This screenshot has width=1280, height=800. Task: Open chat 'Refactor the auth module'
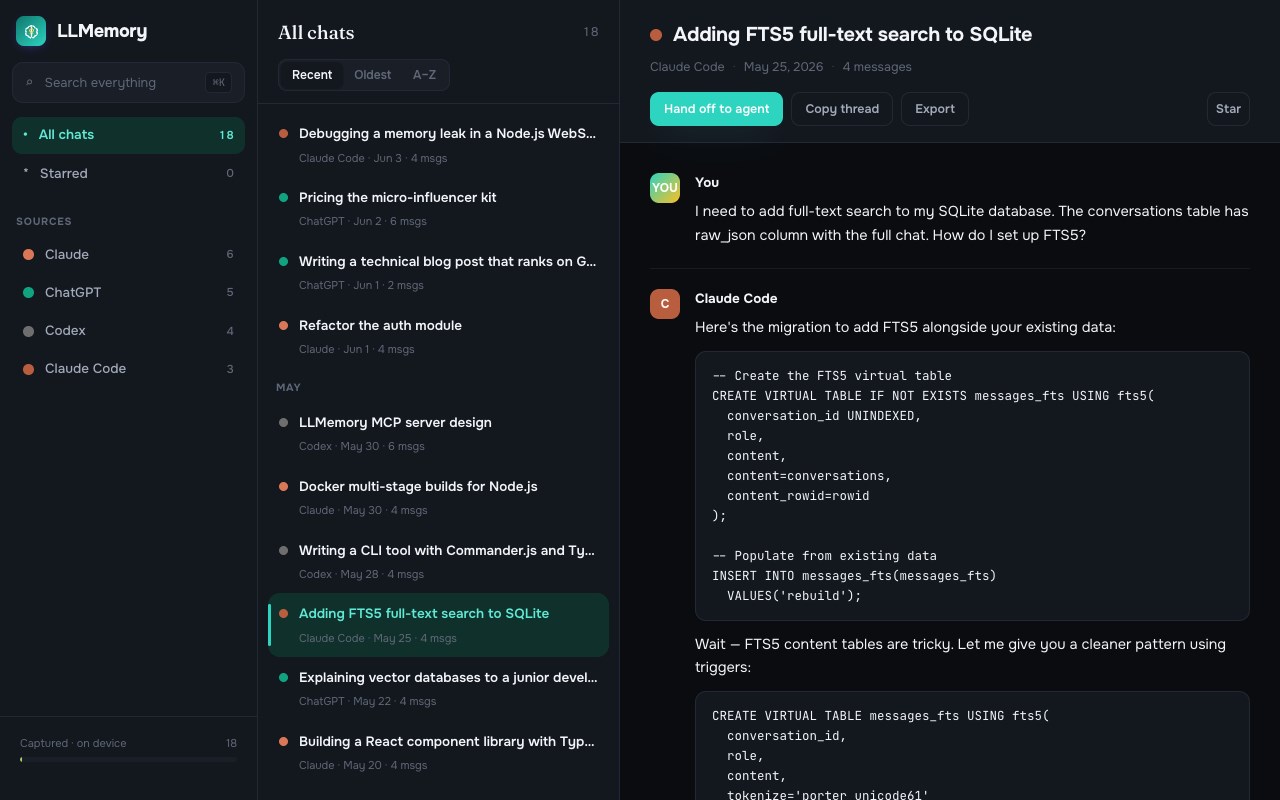(438, 337)
